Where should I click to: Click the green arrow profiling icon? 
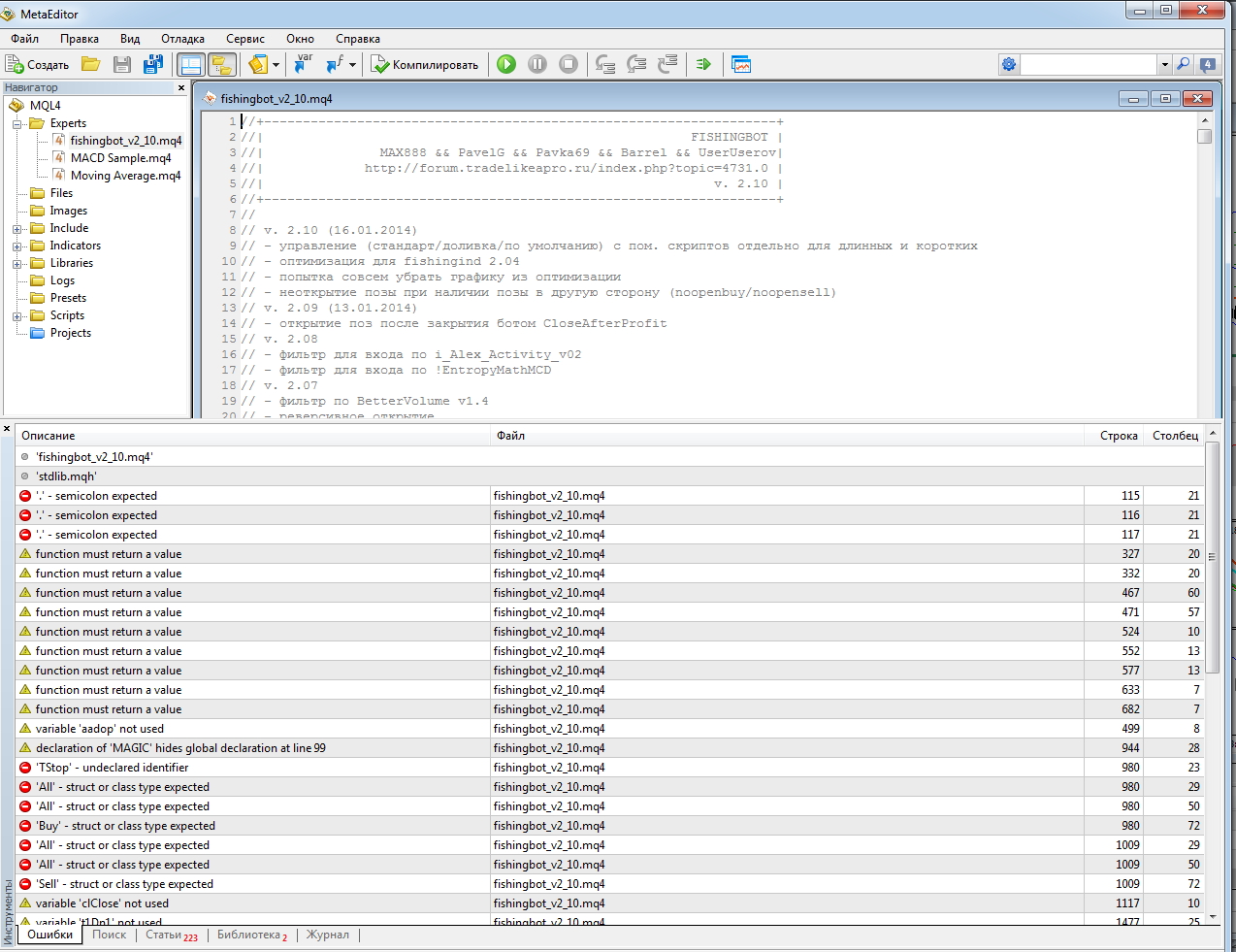point(703,65)
